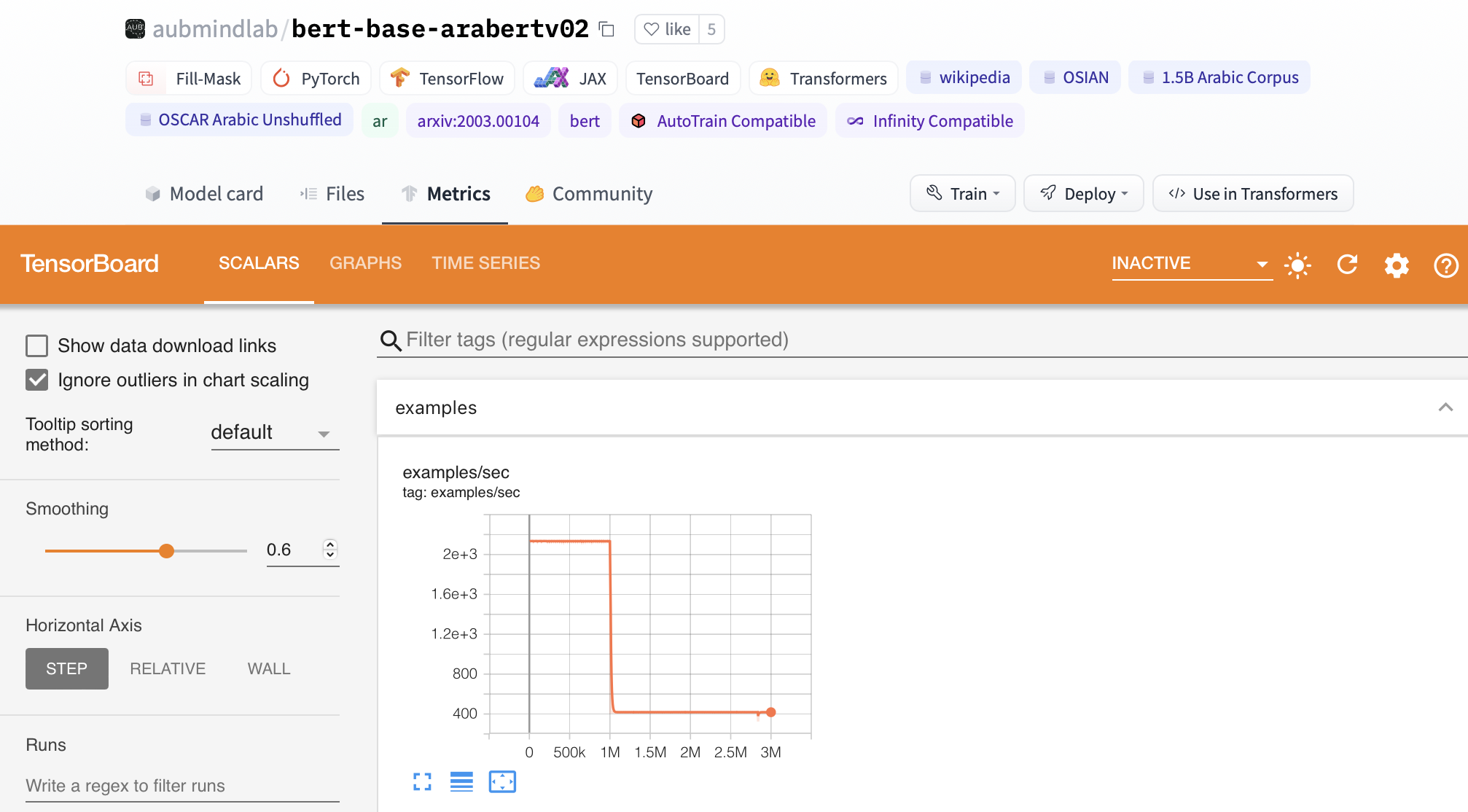Click the TensorBoard dark mode sun icon

(x=1297, y=265)
